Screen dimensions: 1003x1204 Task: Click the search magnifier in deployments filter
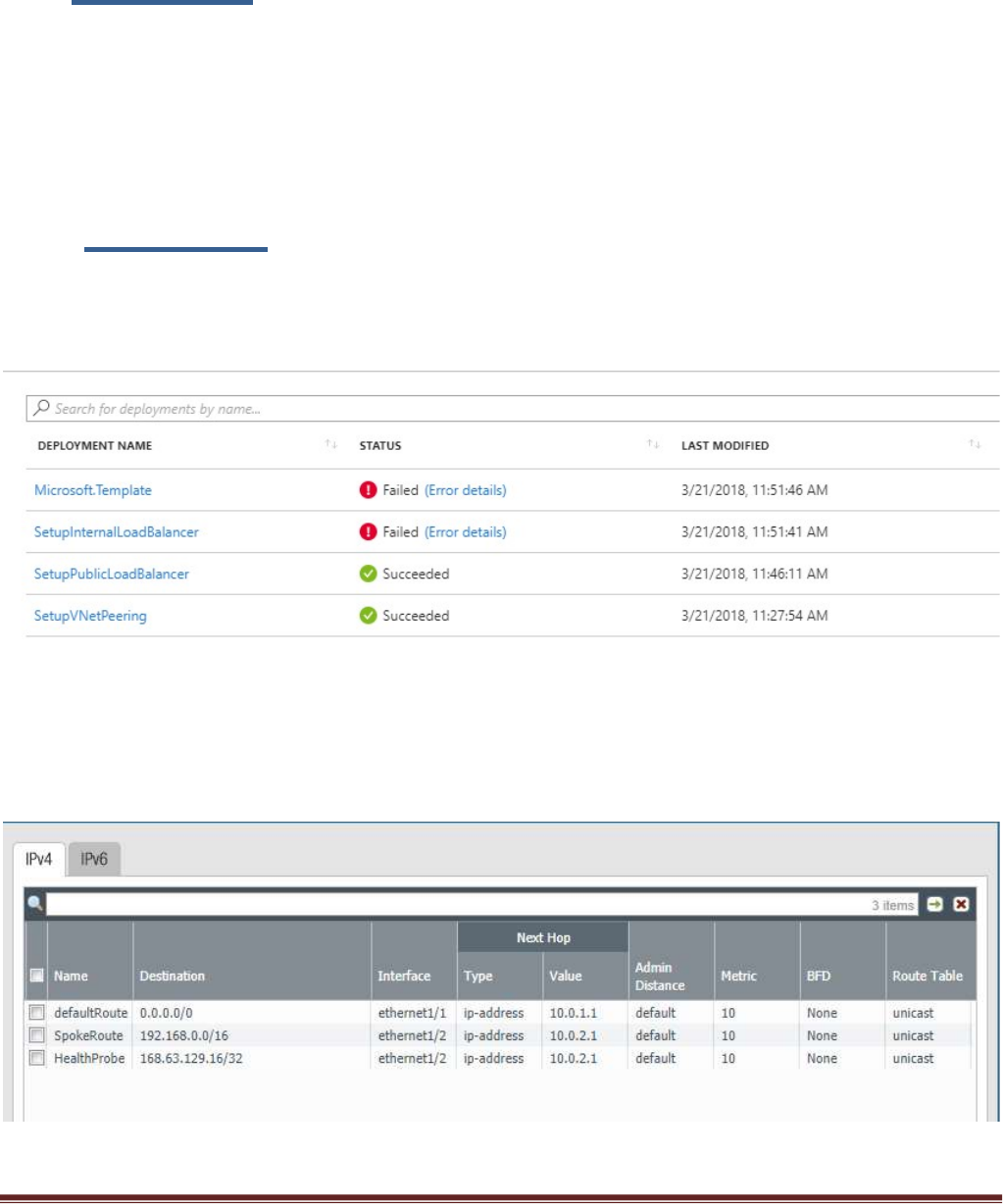(x=42, y=408)
